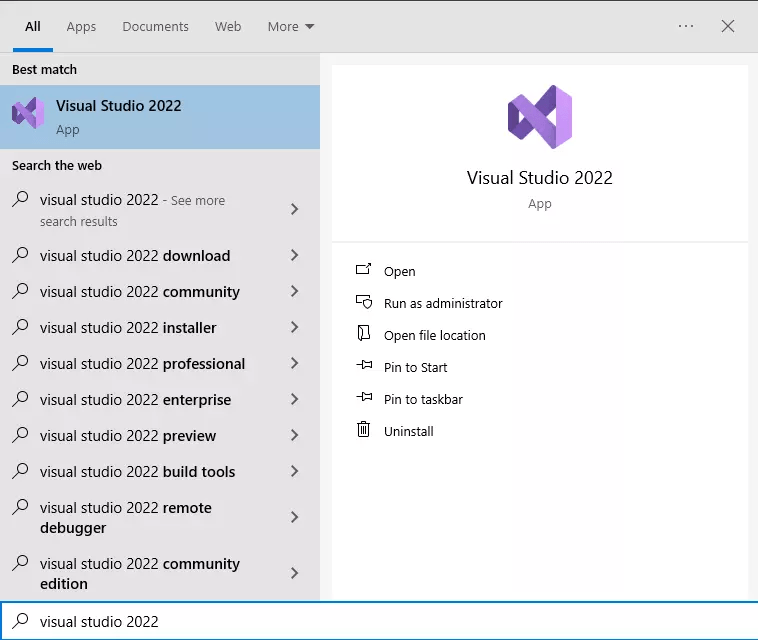Click the Open file location icon

pos(363,335)
